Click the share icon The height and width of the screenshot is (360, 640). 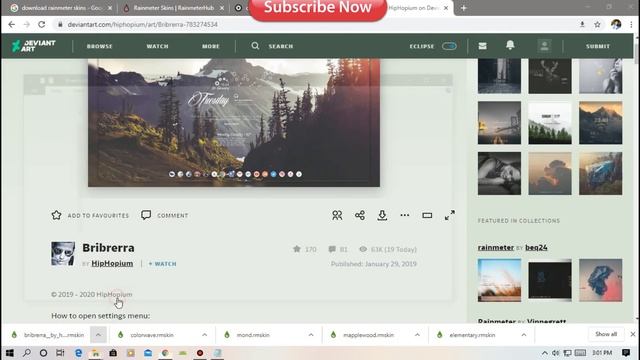point(360,215)
